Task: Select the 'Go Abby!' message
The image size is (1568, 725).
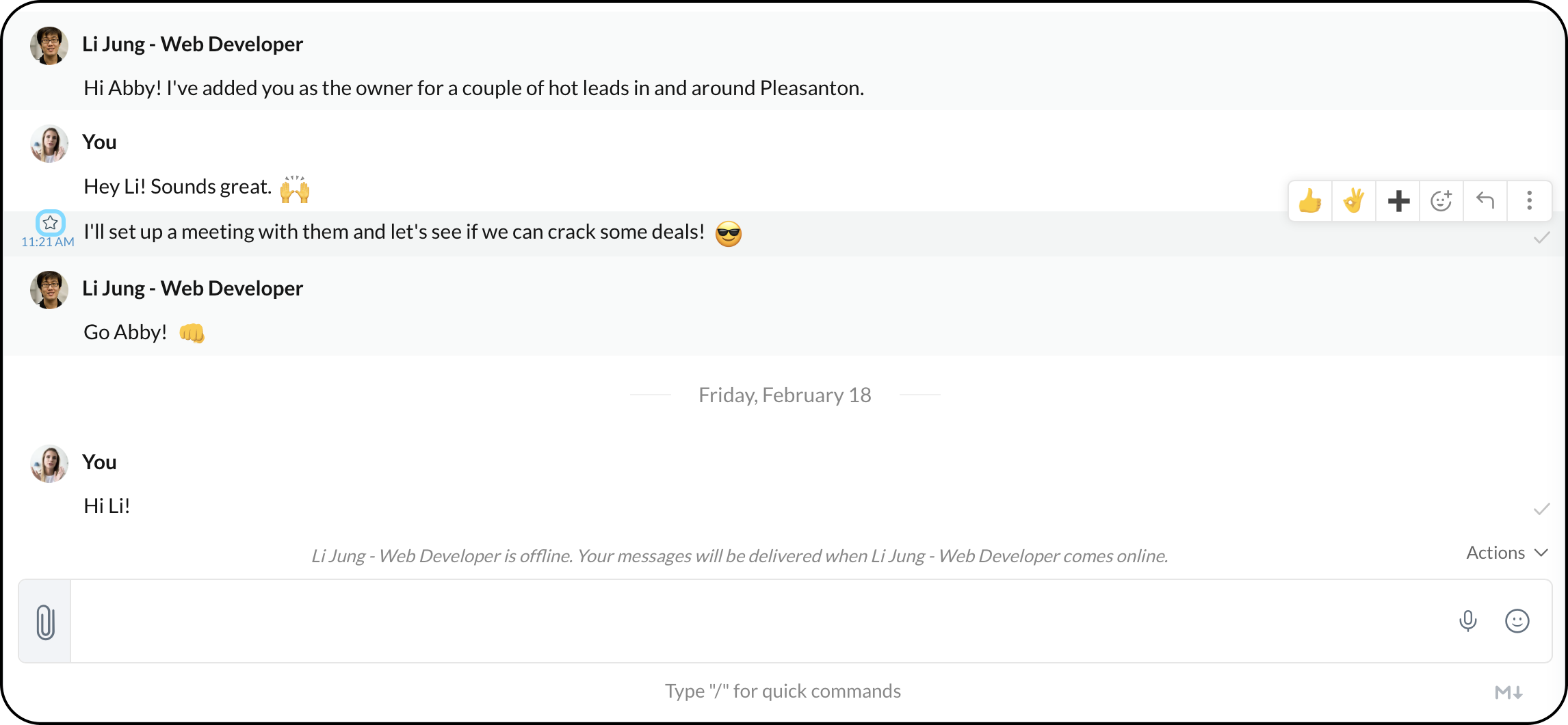Action: [125, 332]
